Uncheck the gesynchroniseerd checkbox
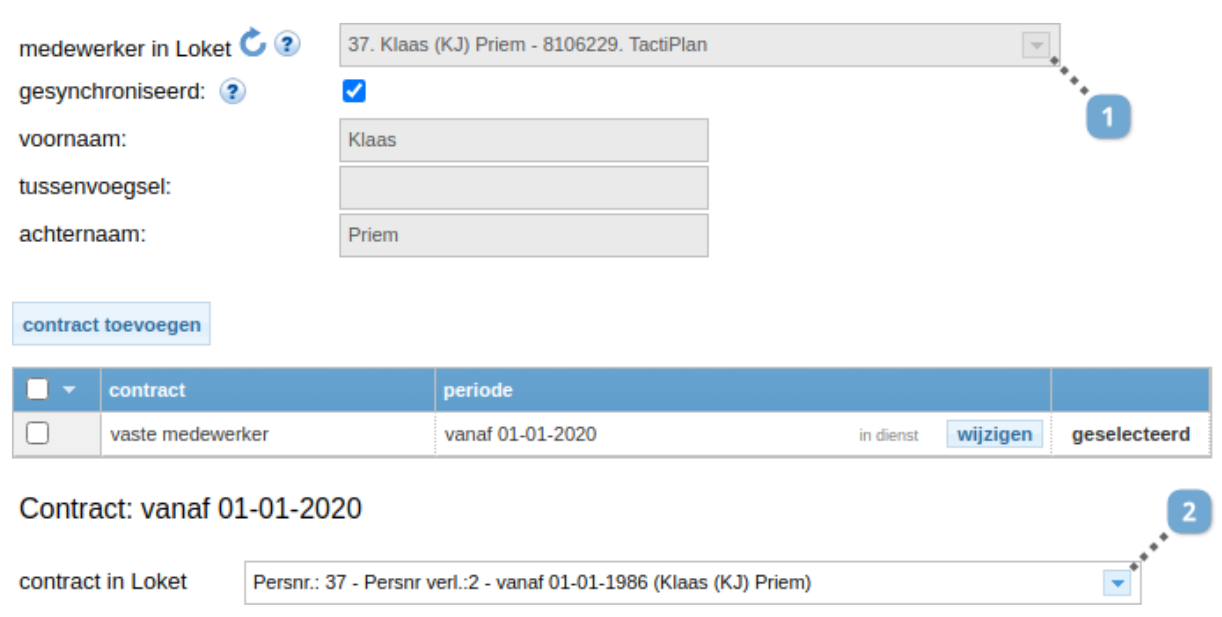The height and width of the screenshot is (617, 1222). (354, 92)
